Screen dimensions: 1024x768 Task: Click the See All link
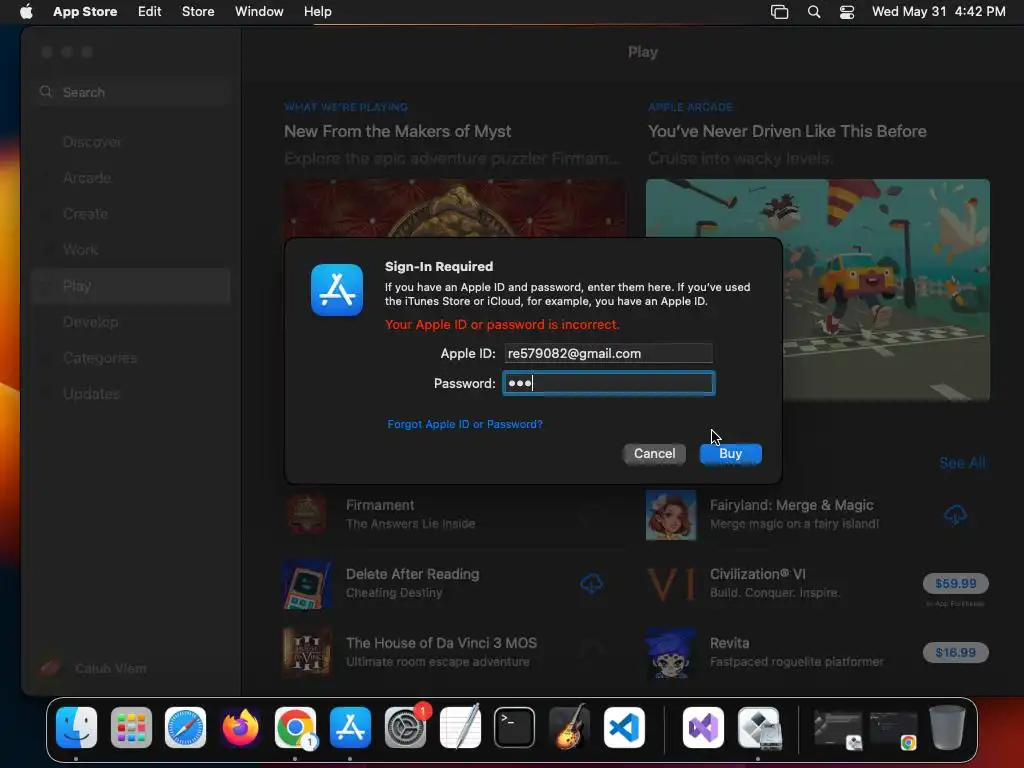[x=962, y=463]
